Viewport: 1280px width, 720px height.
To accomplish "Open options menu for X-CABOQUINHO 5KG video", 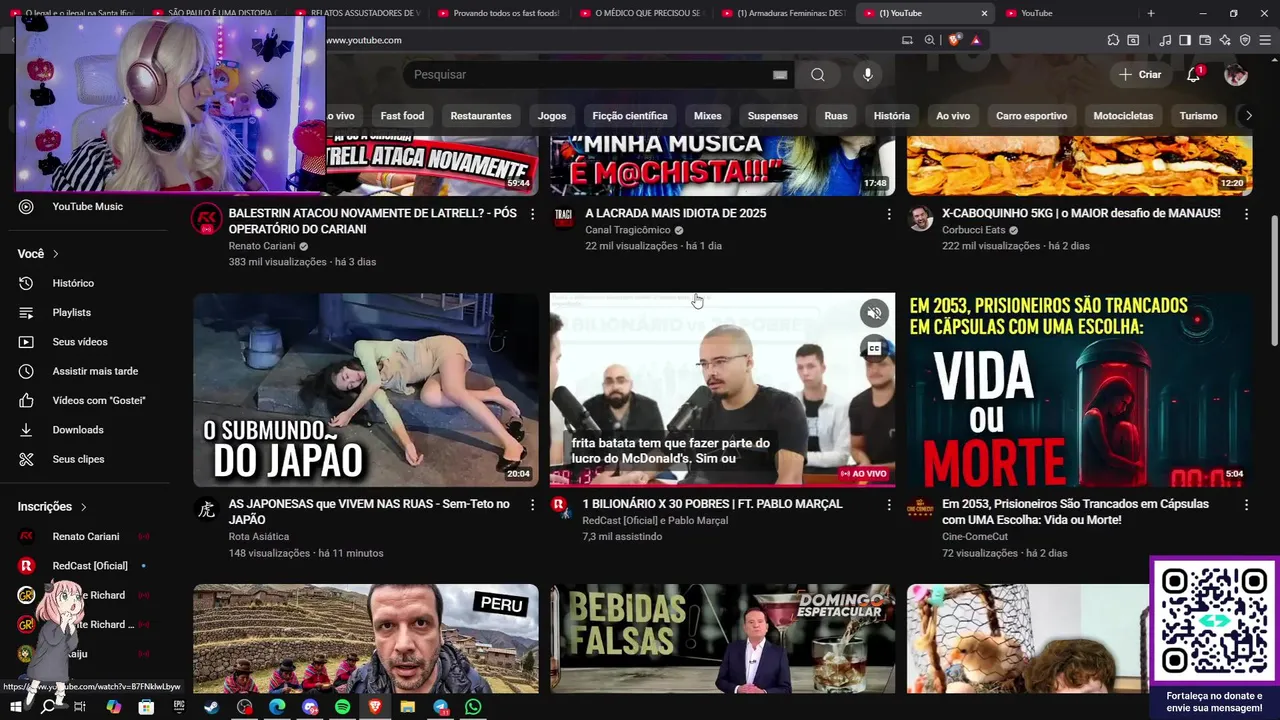I will [1246, 214].
